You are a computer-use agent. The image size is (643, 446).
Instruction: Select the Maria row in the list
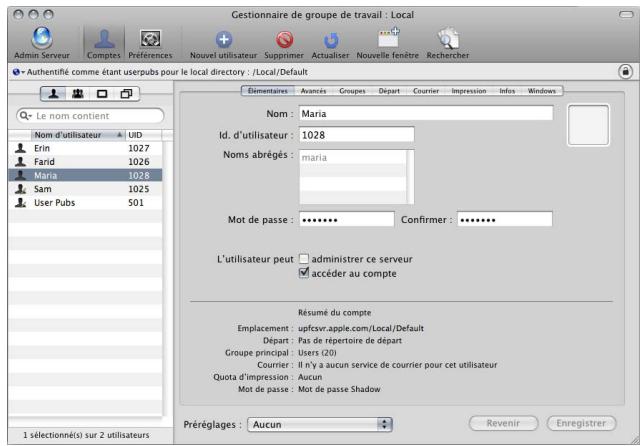point(85,175)
